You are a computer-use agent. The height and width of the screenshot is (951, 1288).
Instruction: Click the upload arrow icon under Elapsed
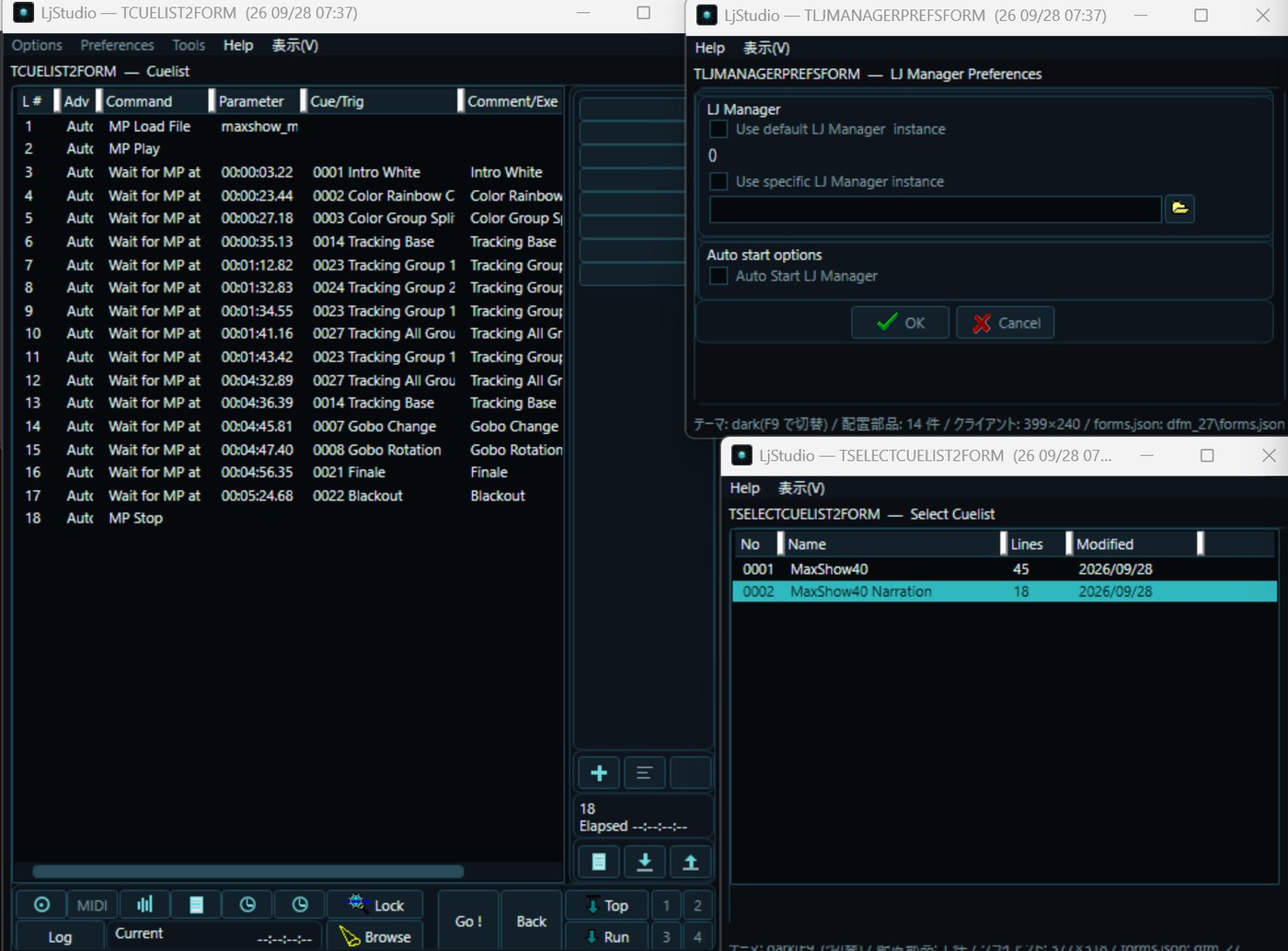click(x=690, y=862)
